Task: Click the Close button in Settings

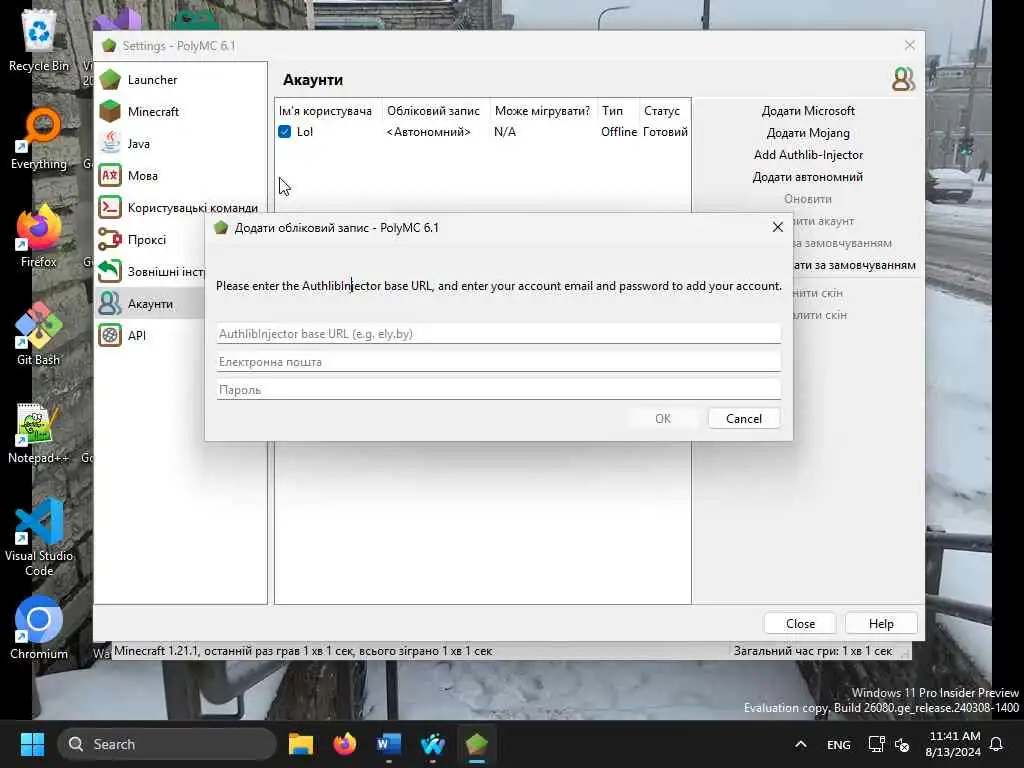Action: (800, 624)
